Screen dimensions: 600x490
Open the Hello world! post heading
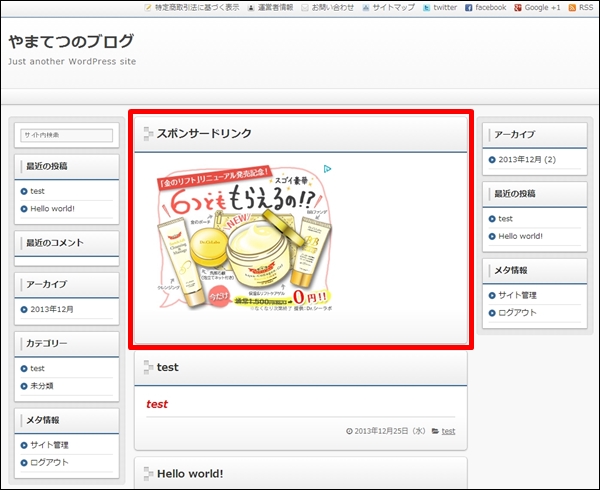point(190,474)
